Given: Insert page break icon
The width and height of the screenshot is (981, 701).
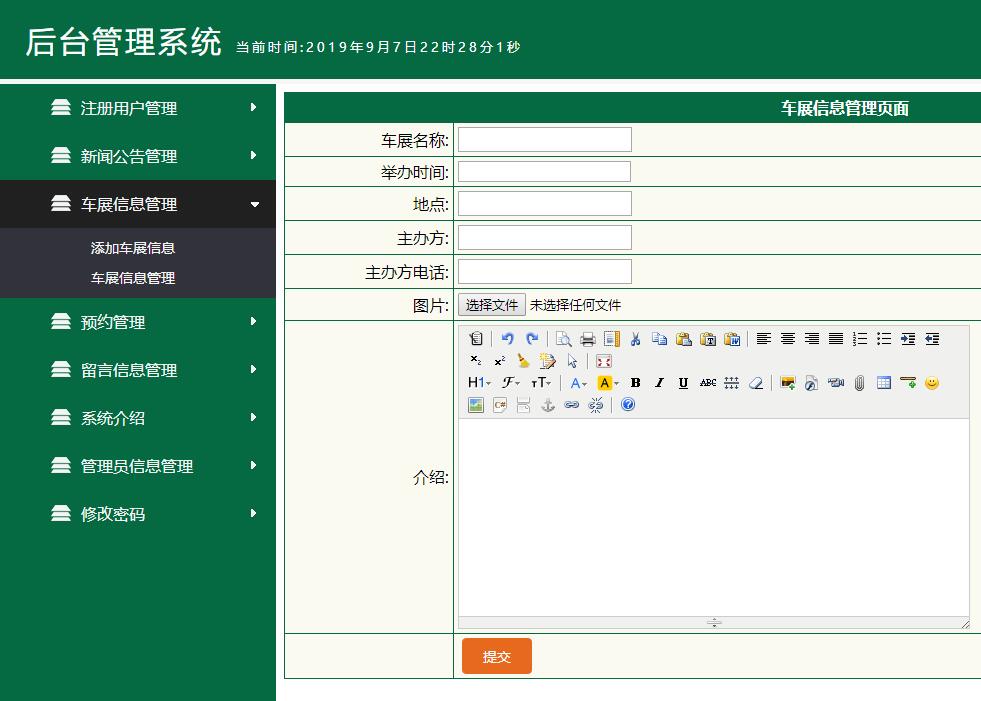Looking at the screenshot, I should click(524, 405).
